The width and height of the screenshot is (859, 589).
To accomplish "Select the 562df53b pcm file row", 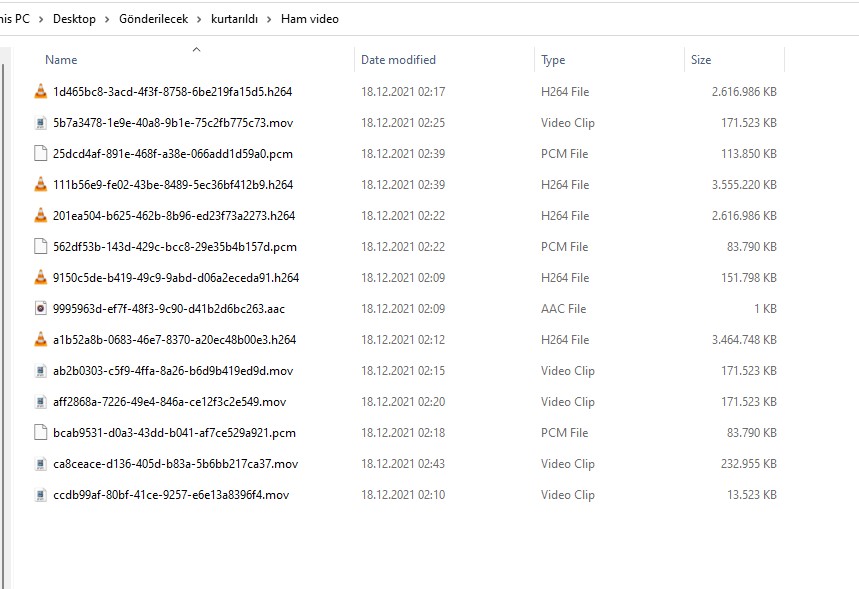I will click(174, 247).
